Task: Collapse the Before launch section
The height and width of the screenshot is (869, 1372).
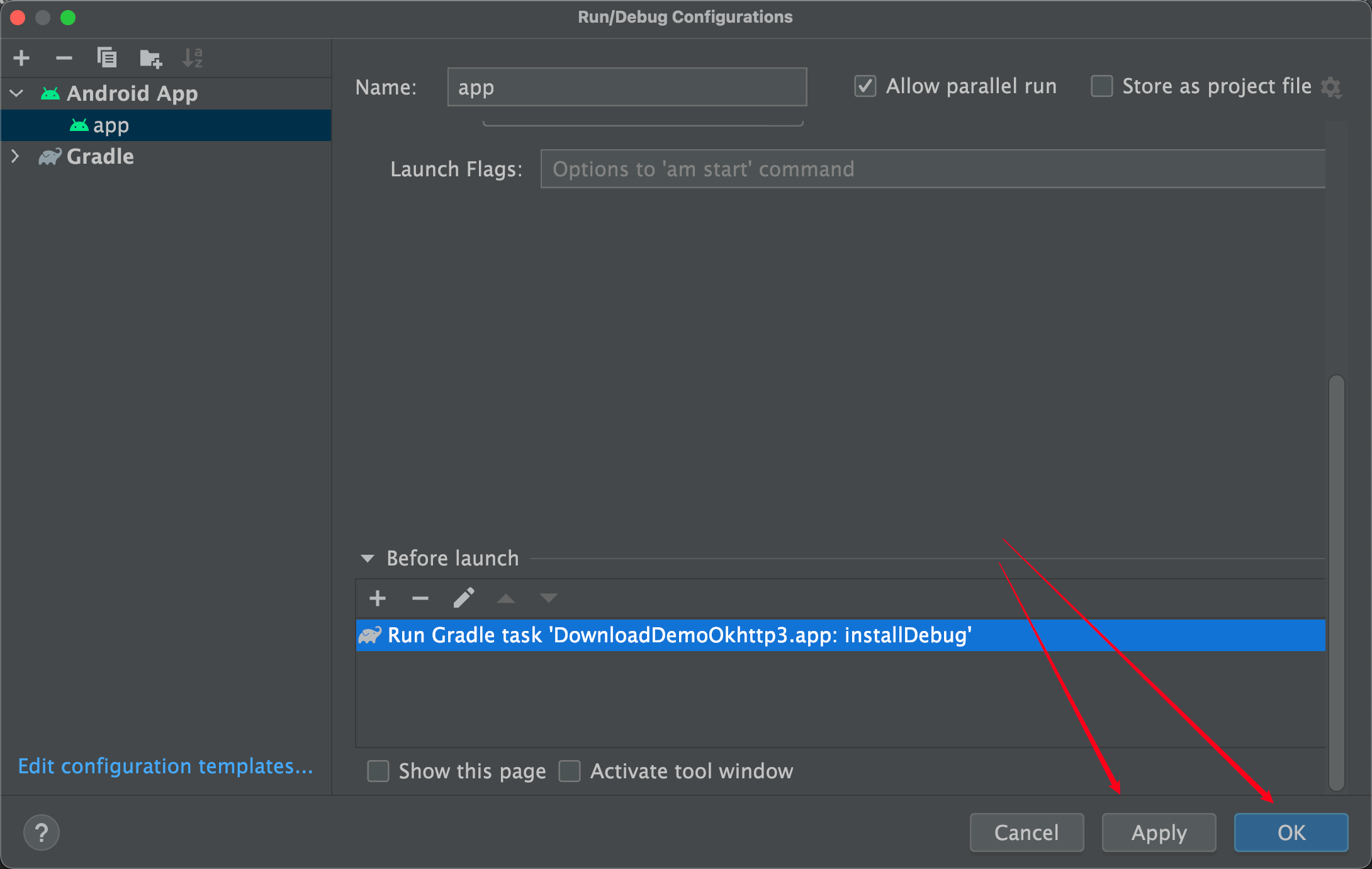Action: pyautogui.click(x=368, y=559)
